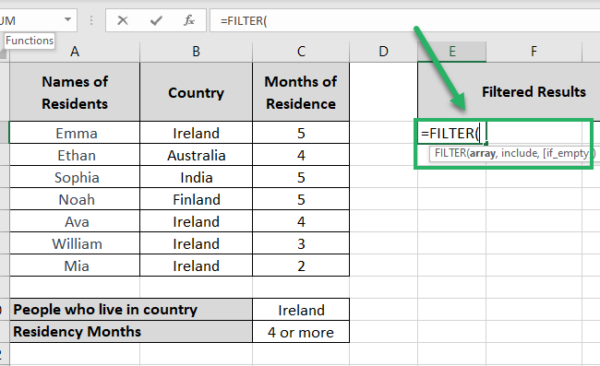Select column F header
Screen dimensions: 600x366
pyautogui.click(x=534, y=51)
